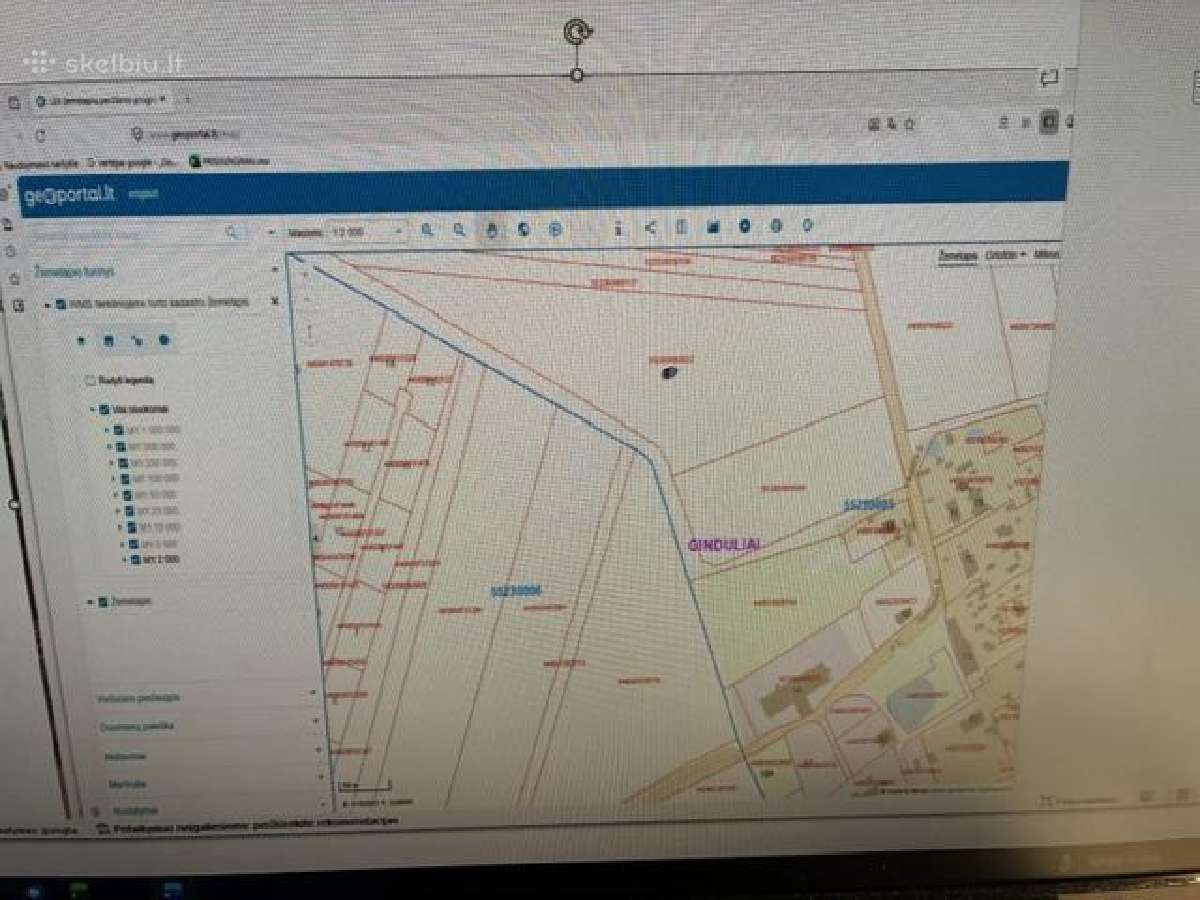Select the Mišrus basemap tab
Image resolution: width=1200 pixels, height=900 pixels.
tap(1046, 254)
